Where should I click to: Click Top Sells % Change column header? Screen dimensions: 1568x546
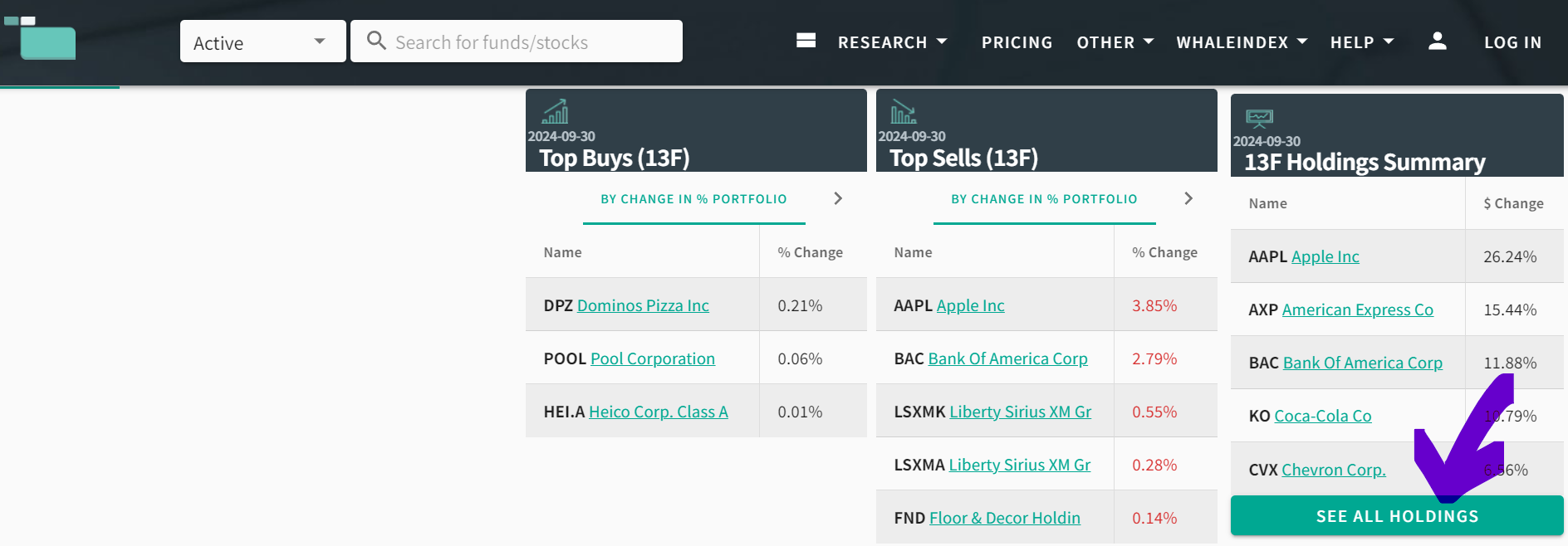point(1164,252)
